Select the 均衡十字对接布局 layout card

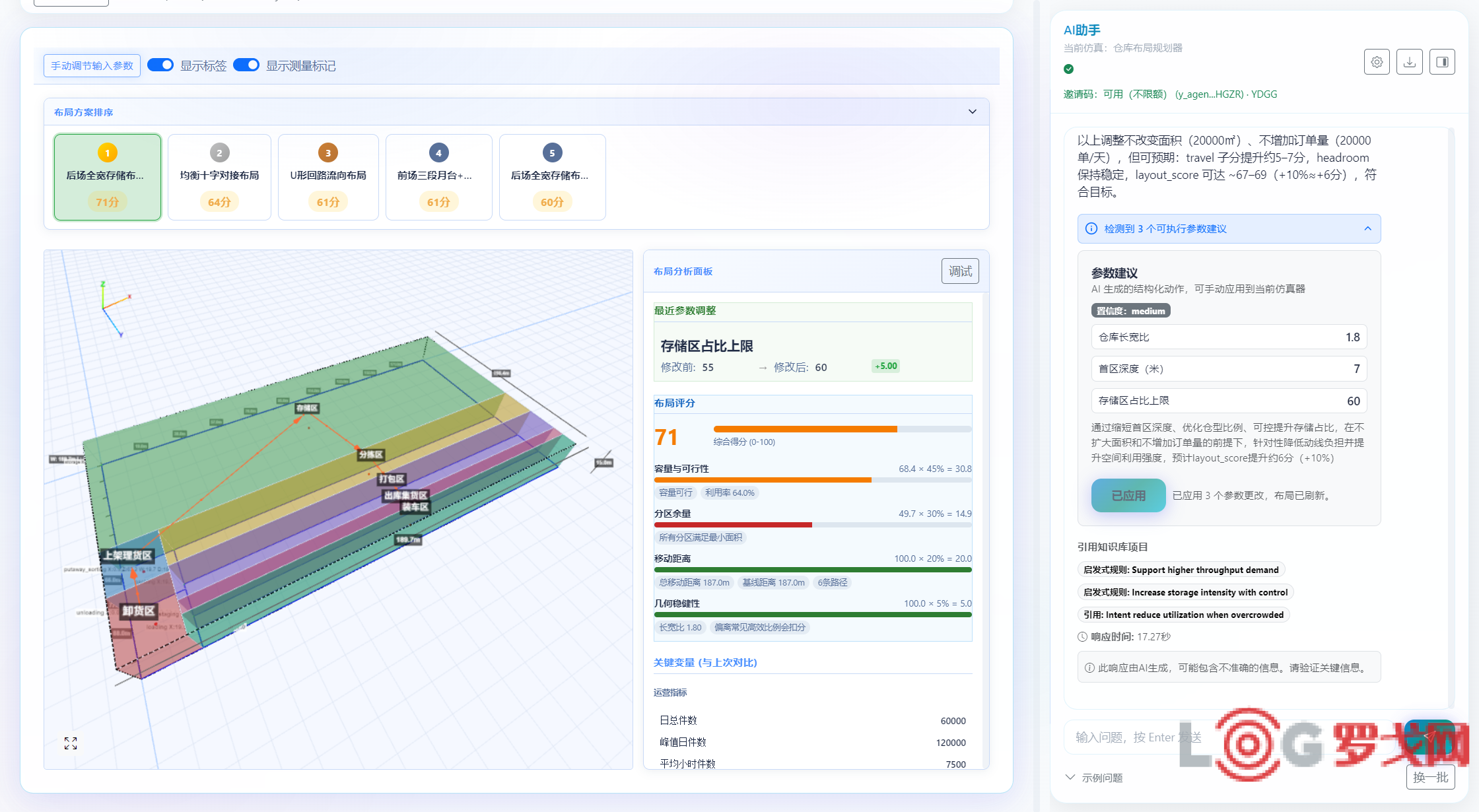(x=219, y=177)
